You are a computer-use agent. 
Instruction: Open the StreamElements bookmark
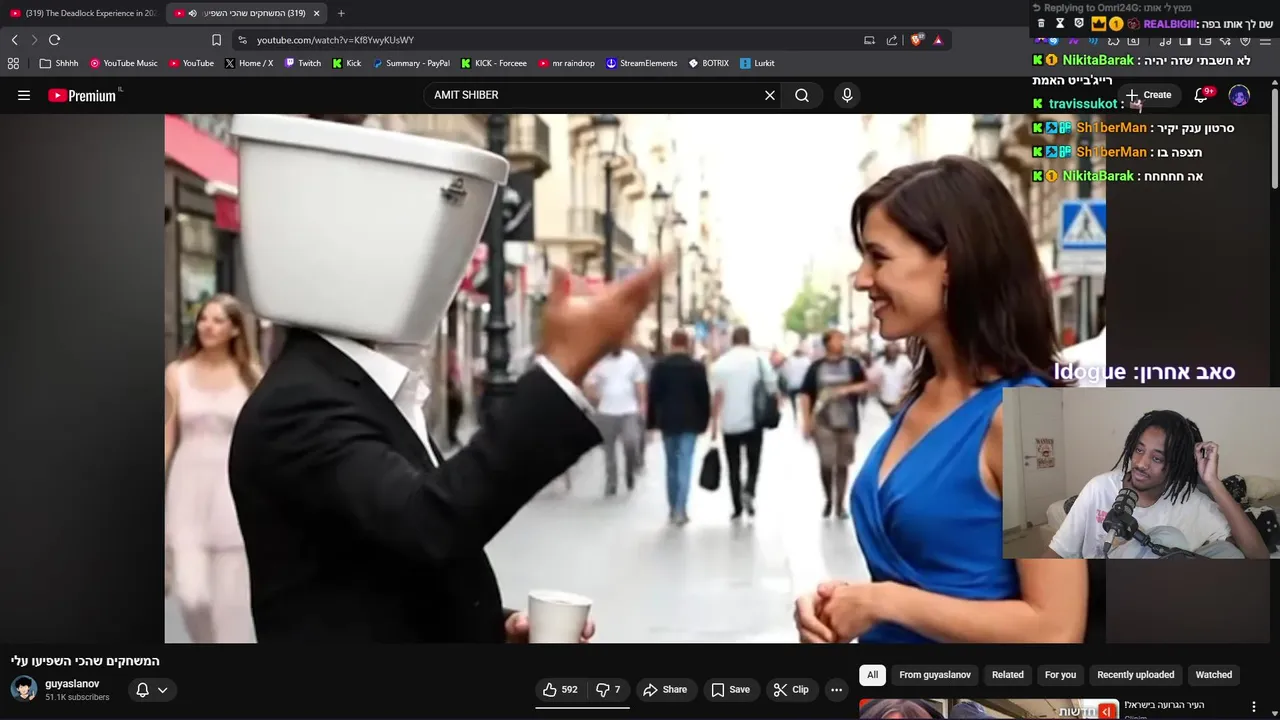click(642, 63)
